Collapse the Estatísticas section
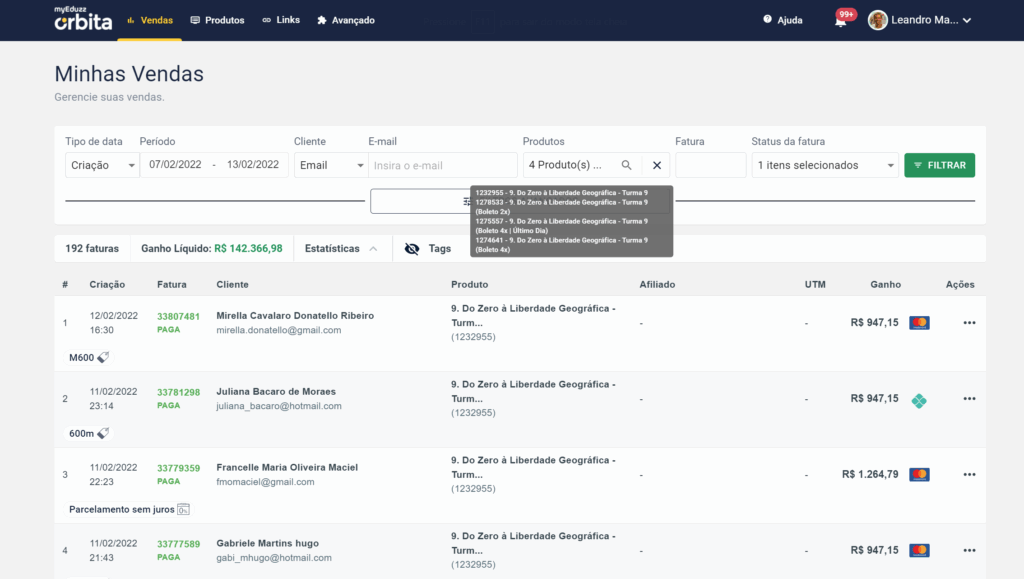Viewport: 1024px width, 579px height. point(342,249)
